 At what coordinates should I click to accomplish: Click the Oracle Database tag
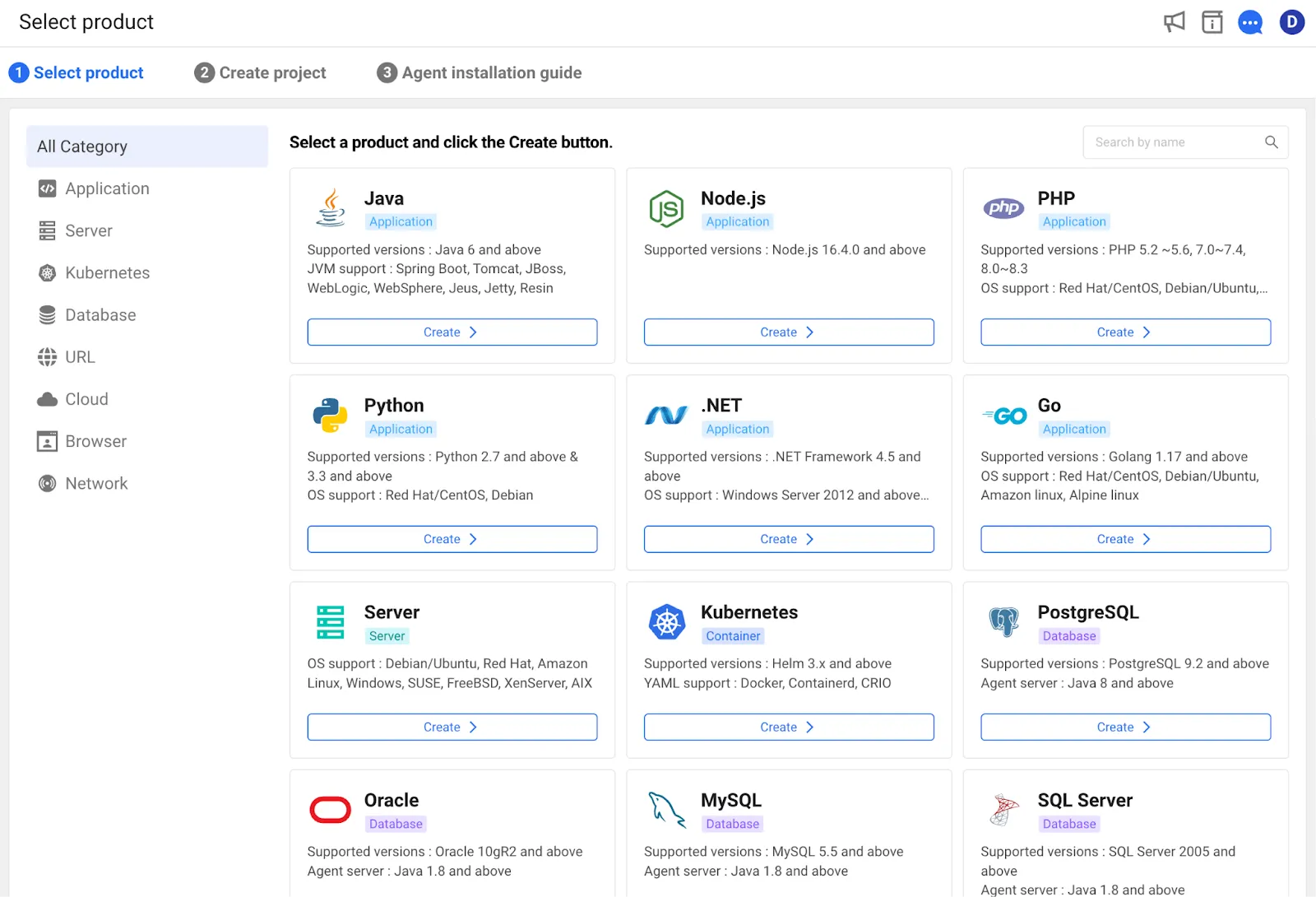point(396,825)
